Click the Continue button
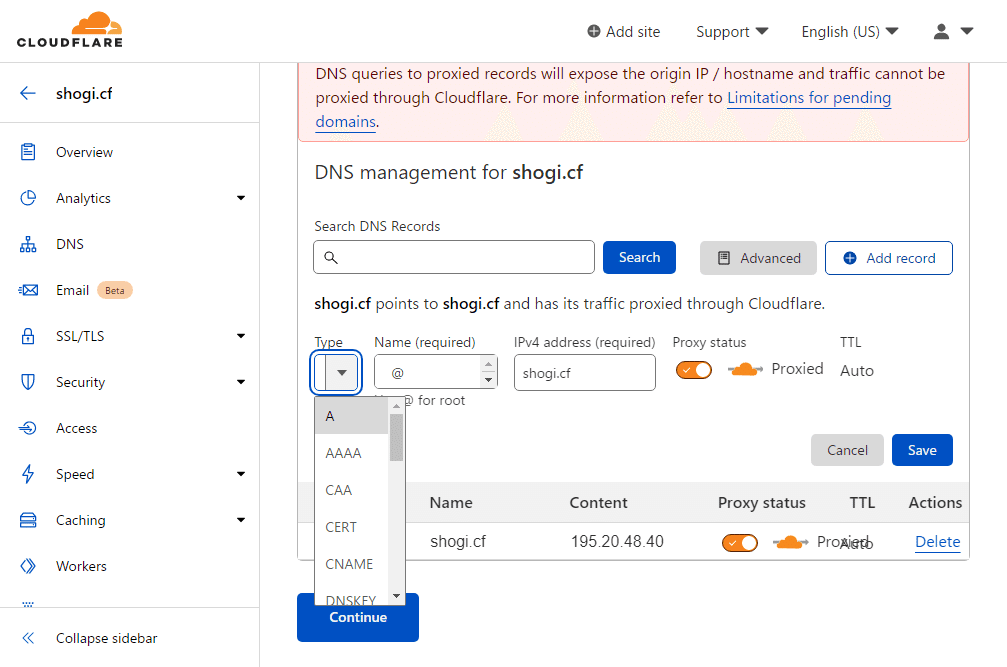Screen dimensions: 1007x667 click(x=358, y=618)
